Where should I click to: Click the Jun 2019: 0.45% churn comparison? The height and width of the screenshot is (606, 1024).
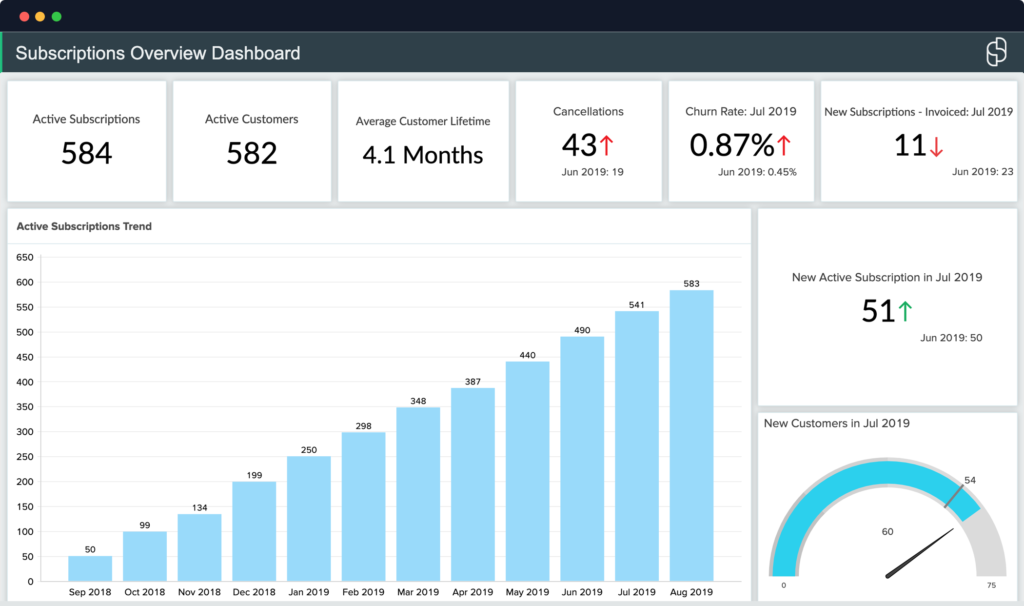(757, 172)
